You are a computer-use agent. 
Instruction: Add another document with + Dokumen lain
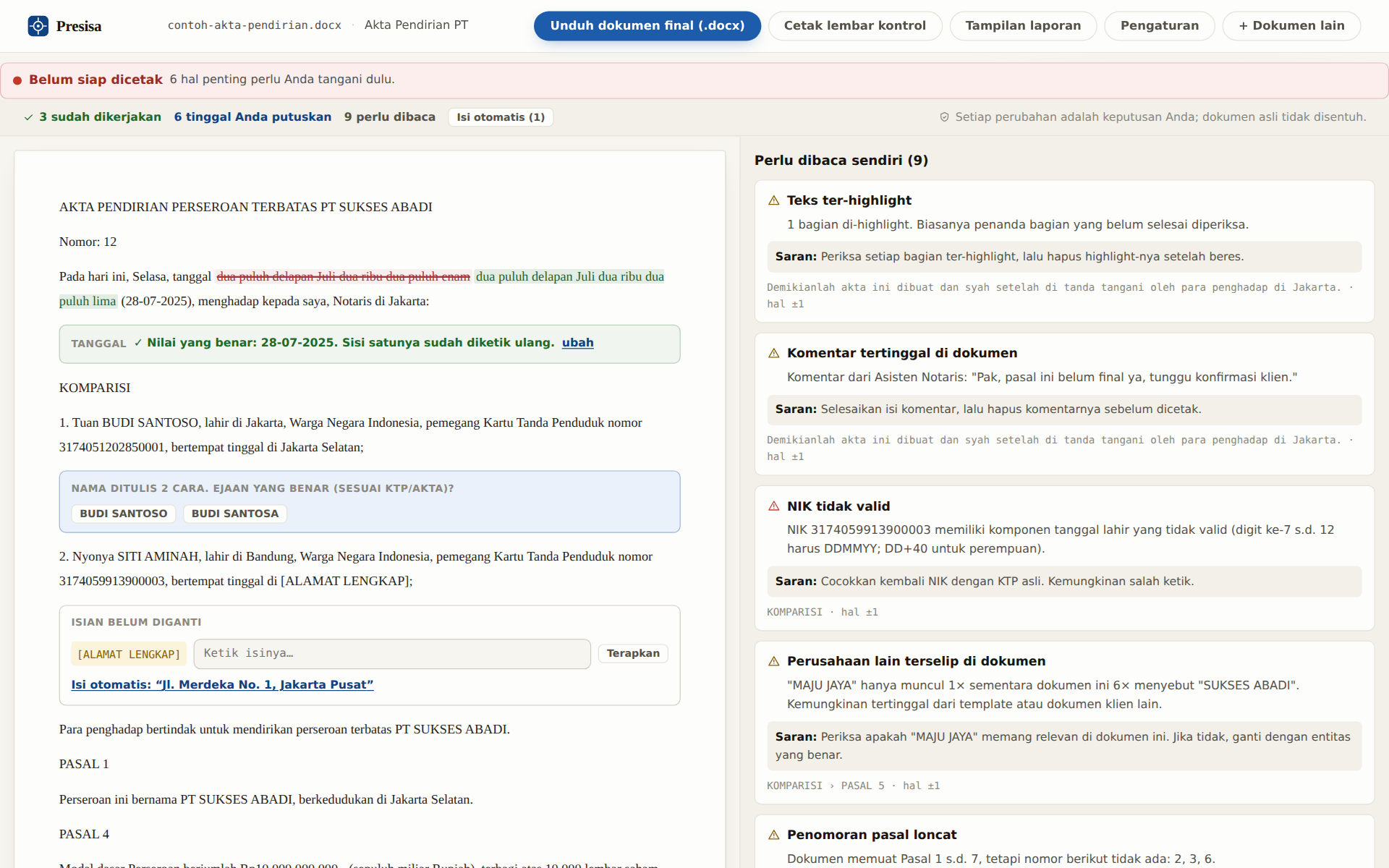[1291, 26]
